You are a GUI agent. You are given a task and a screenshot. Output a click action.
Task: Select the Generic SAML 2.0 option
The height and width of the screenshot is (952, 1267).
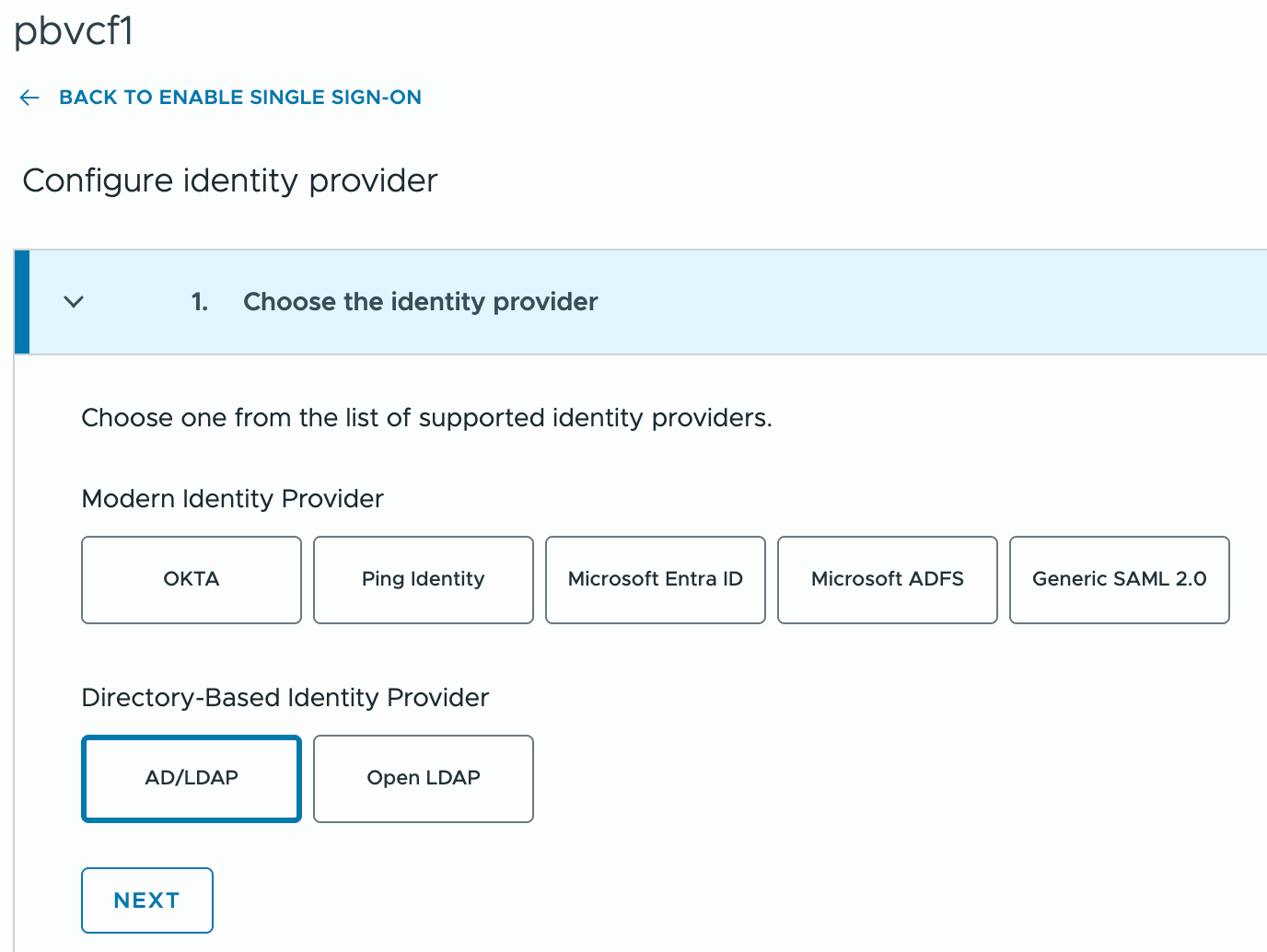pos(1119,579)
